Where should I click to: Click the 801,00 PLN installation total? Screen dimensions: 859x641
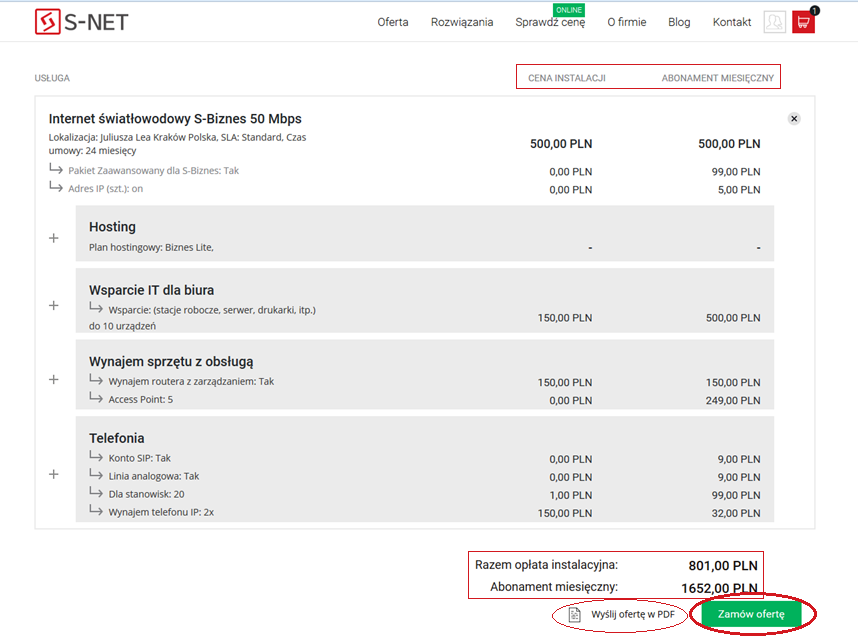click(x=723, y=566)
